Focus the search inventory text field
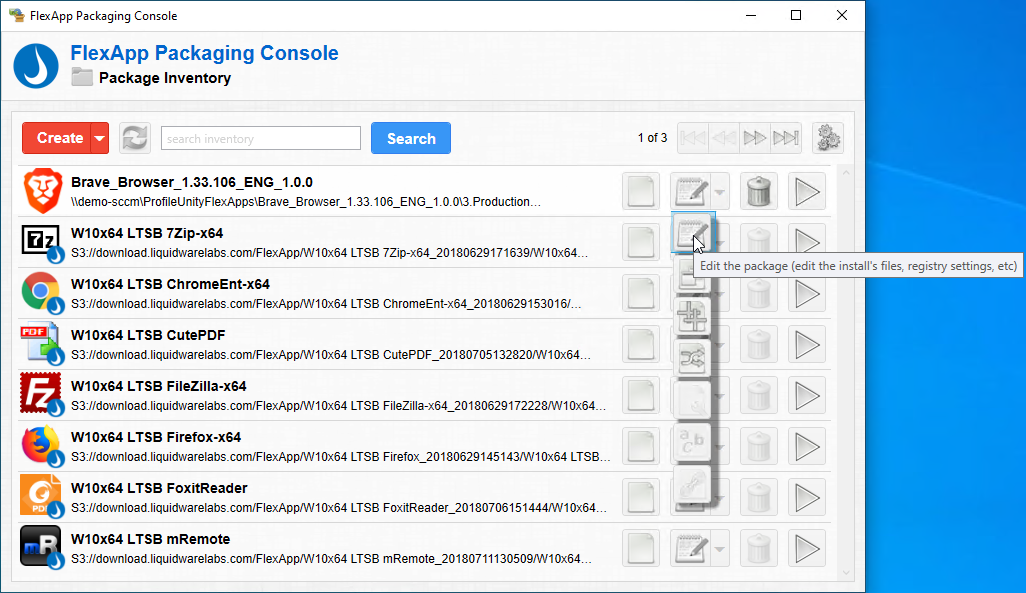The height and width of the screenshot is (593, 1026). 260,138
